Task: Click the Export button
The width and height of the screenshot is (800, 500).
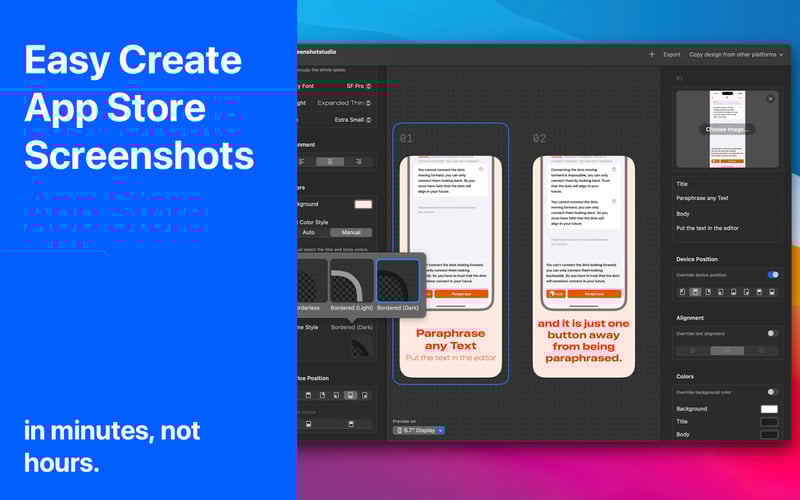Action: pyautogui.click(x=671, y=54)
